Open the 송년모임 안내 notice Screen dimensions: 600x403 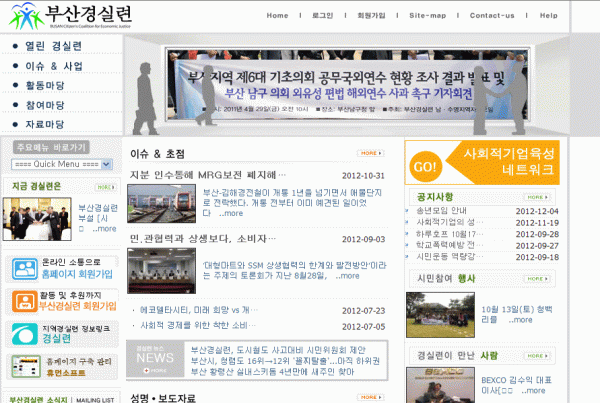pos(442,211)
